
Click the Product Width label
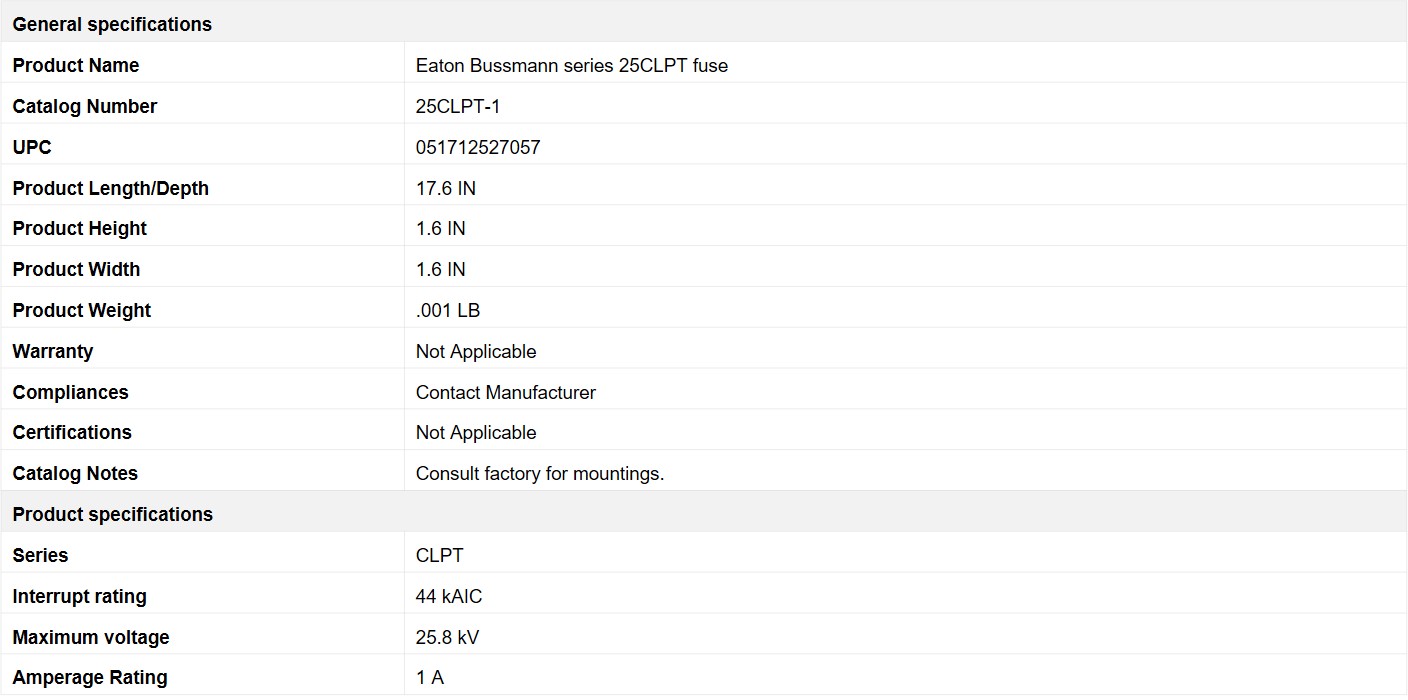[76, 269]
